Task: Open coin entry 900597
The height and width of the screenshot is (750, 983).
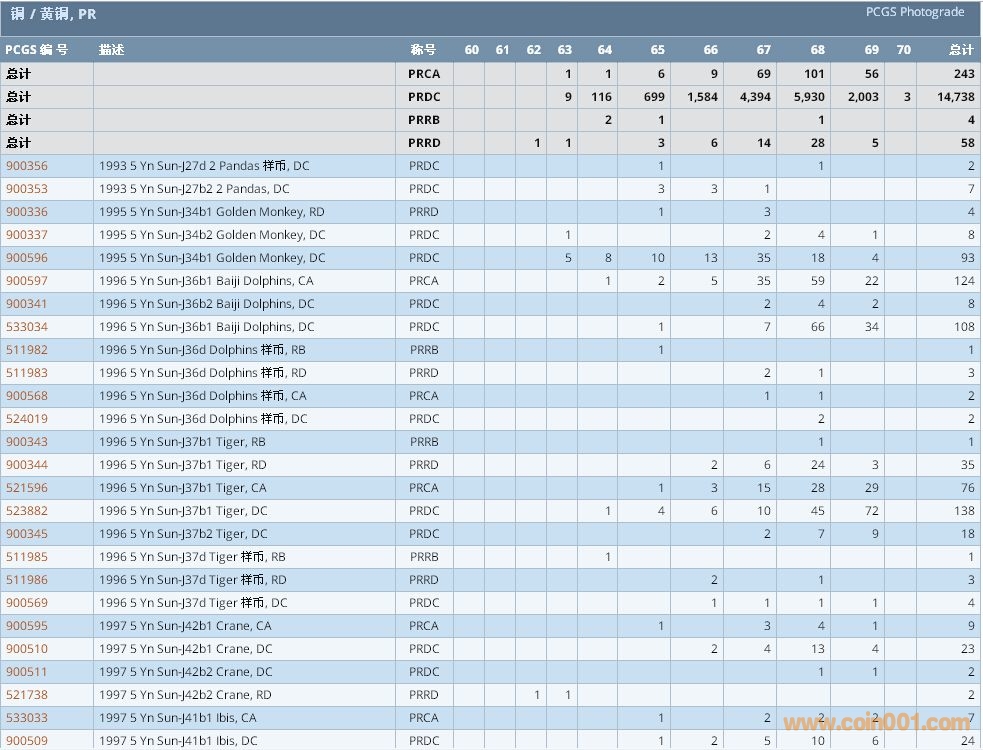Action: [x=27, y=281]
